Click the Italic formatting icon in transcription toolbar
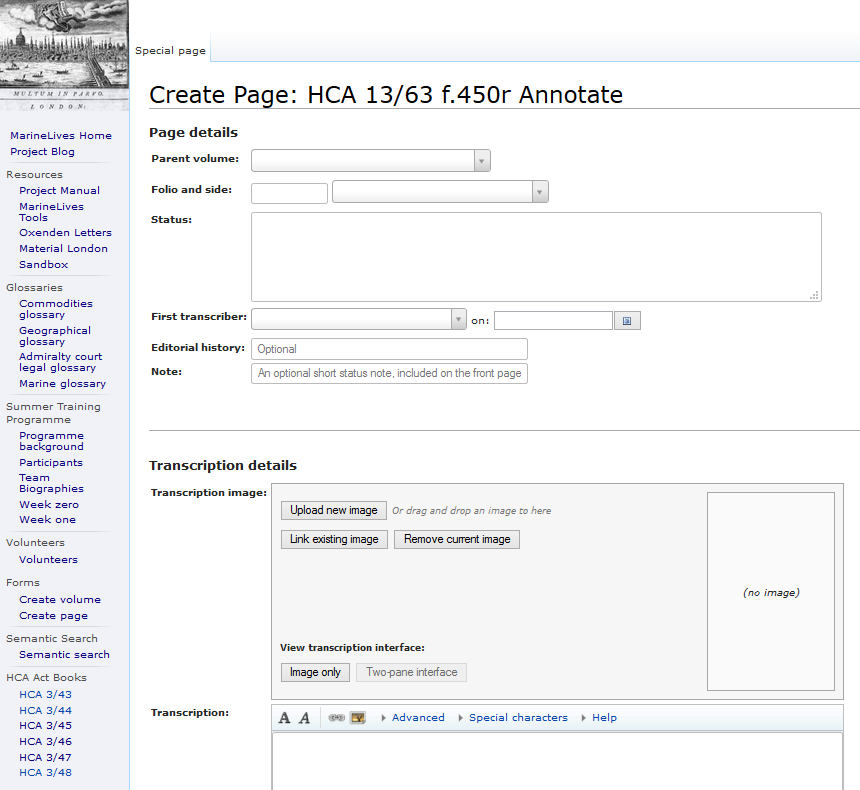The width and height of the screenshot is (860, 790). point(304,718)
